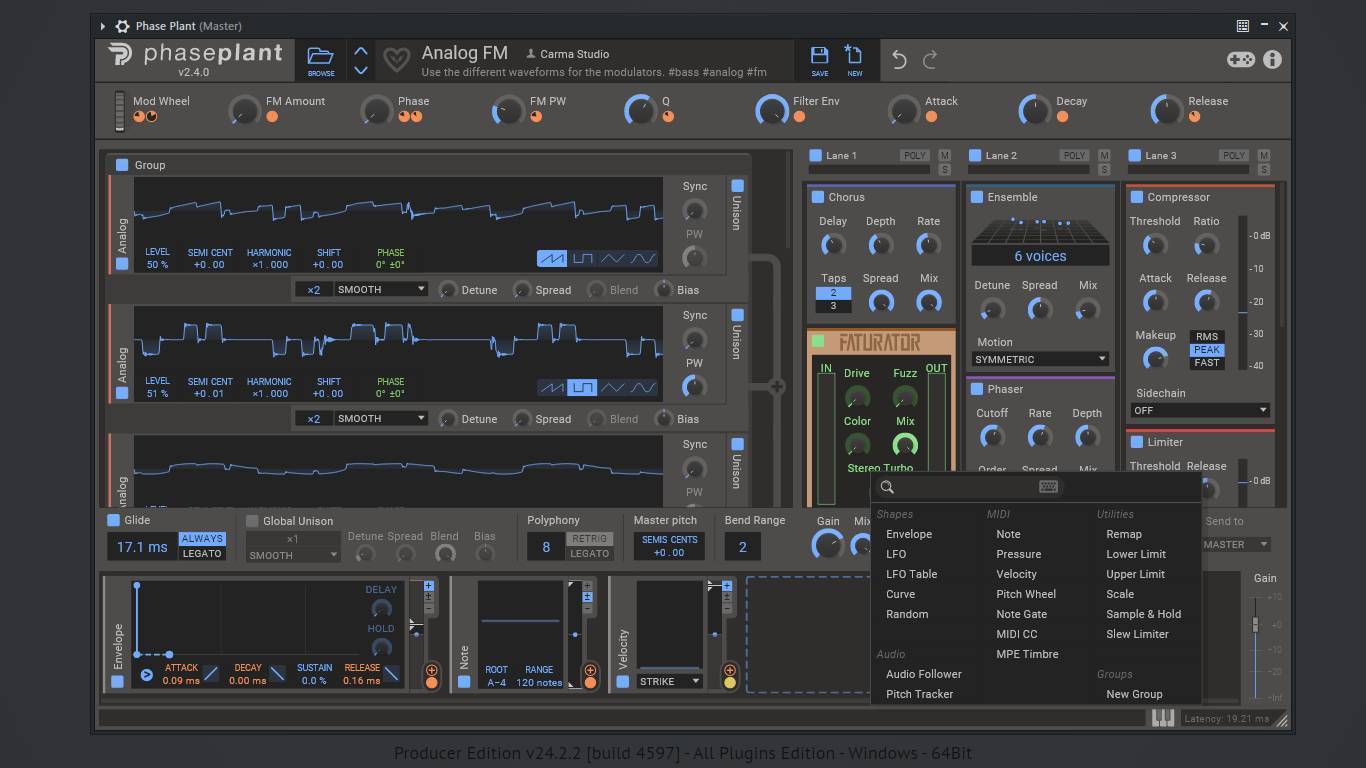Screen dimensions: 1366x768
Task: Set Polyphony mode to RETRIG
Action: [590, 539]
